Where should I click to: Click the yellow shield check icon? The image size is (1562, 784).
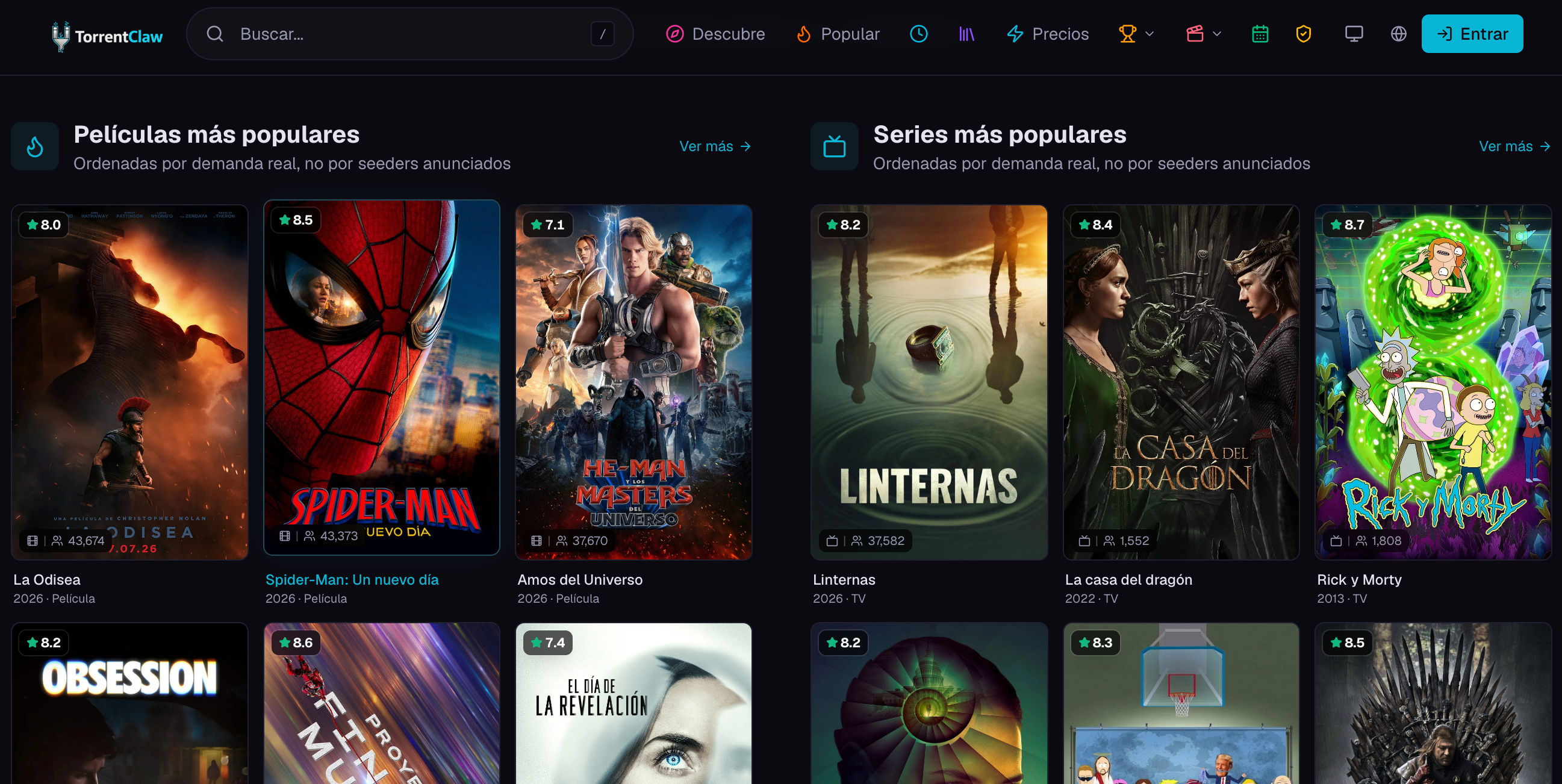1303,34
